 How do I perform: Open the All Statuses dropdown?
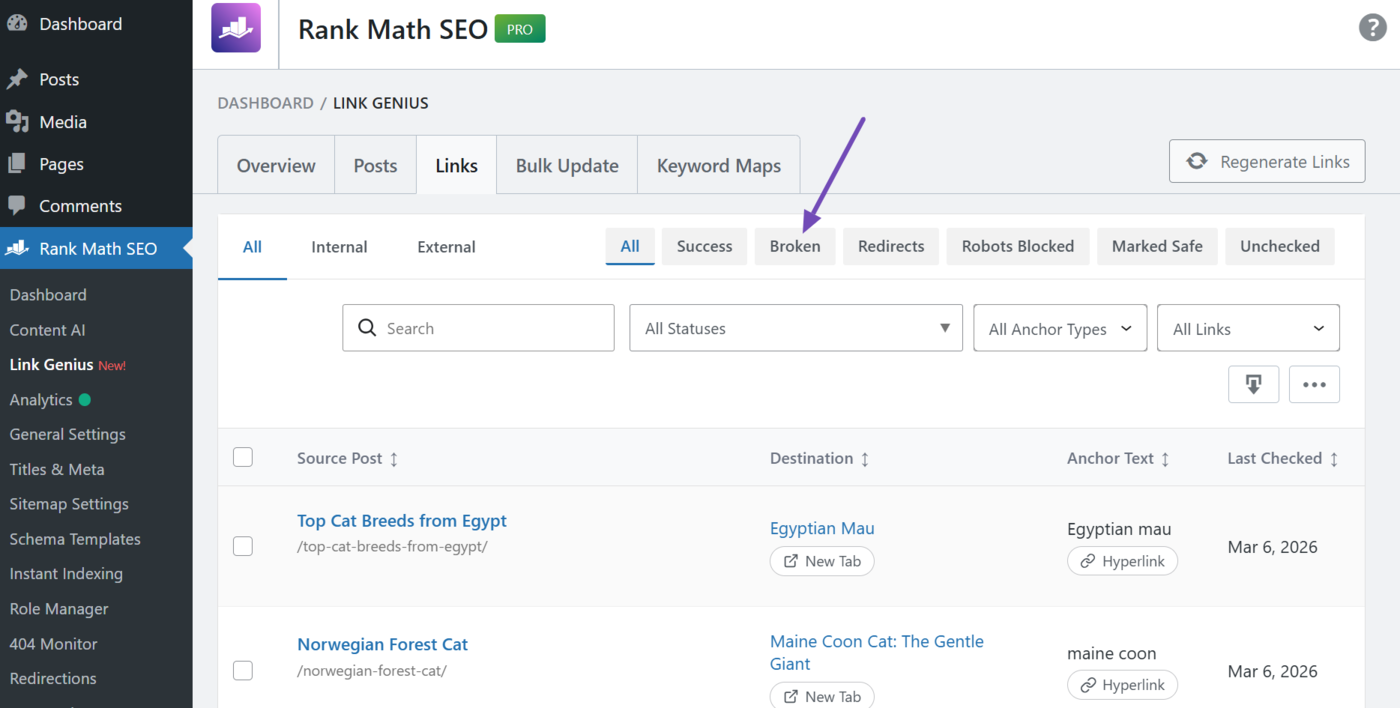796,328
